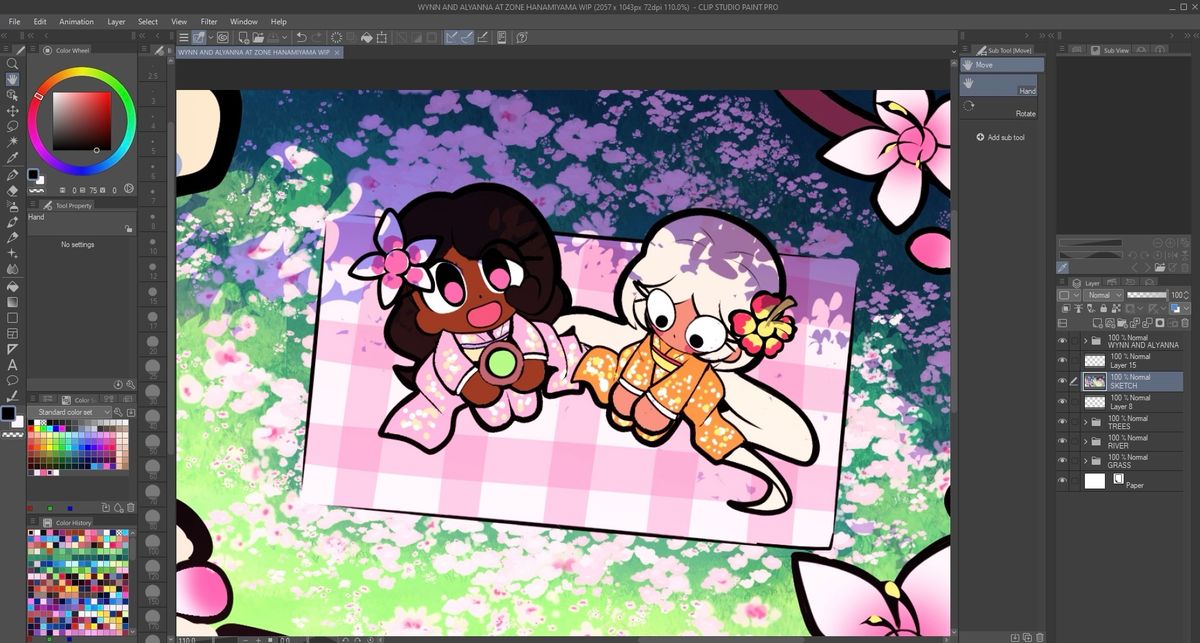Image resolution: width=1200 pixels, height=643 pixels.
Task: Open the Normal blending mode dropdown
Action: click(x=1104, y=295)
